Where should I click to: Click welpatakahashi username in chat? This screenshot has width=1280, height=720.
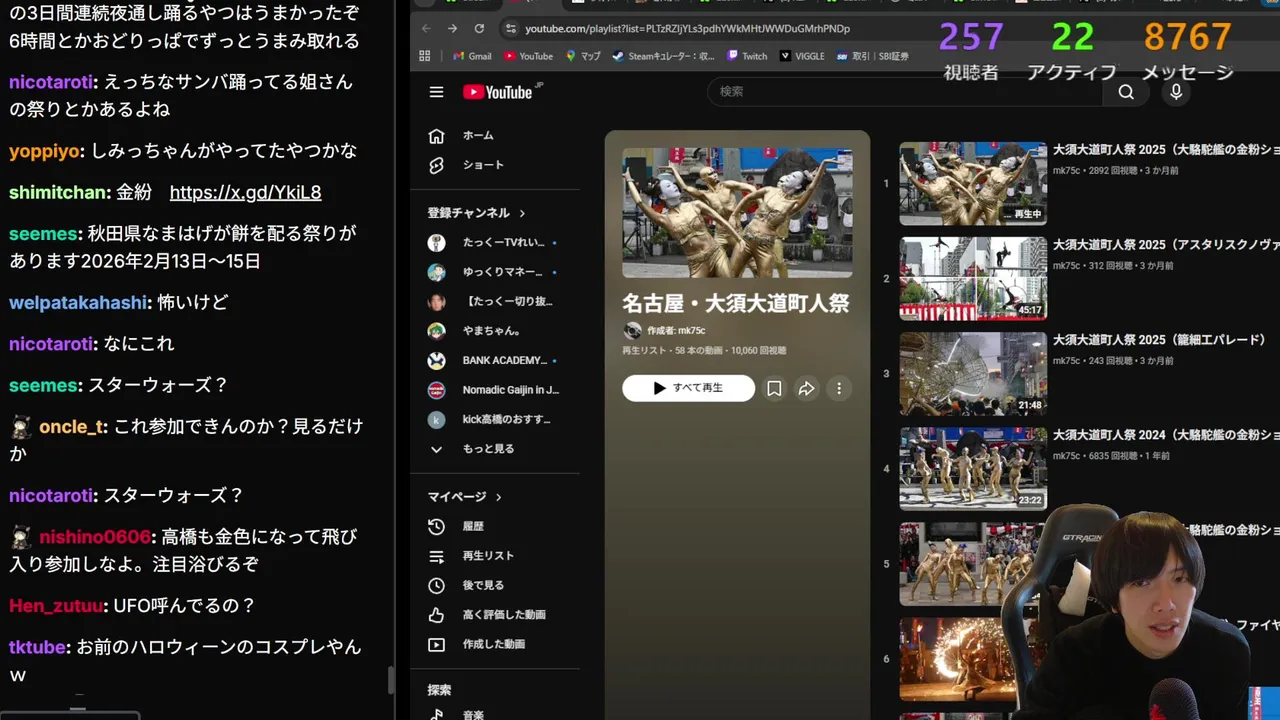click(x=80, y=302)
